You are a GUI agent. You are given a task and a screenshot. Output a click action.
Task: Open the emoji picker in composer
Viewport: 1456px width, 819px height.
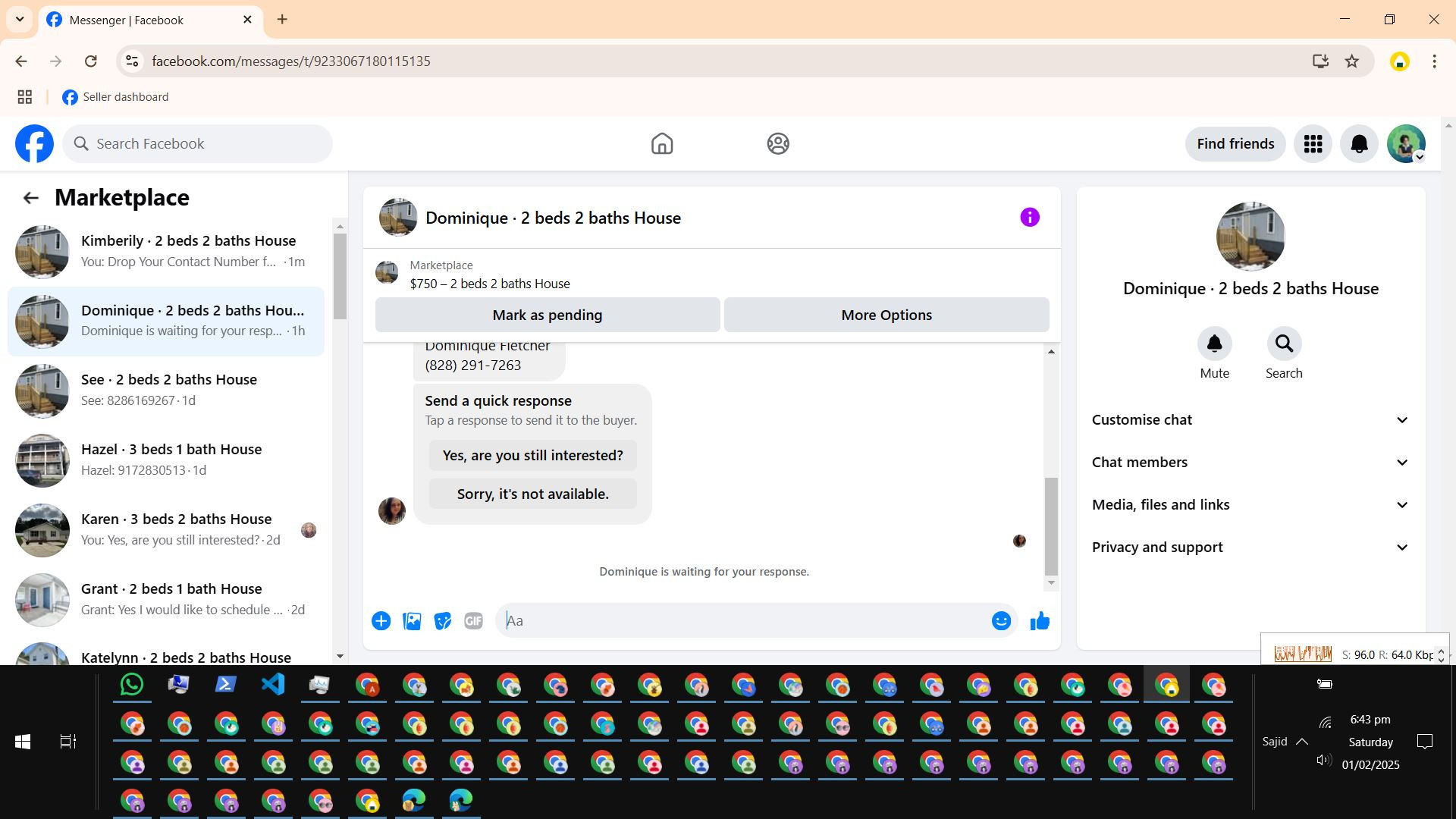(x=1001, y=621)
